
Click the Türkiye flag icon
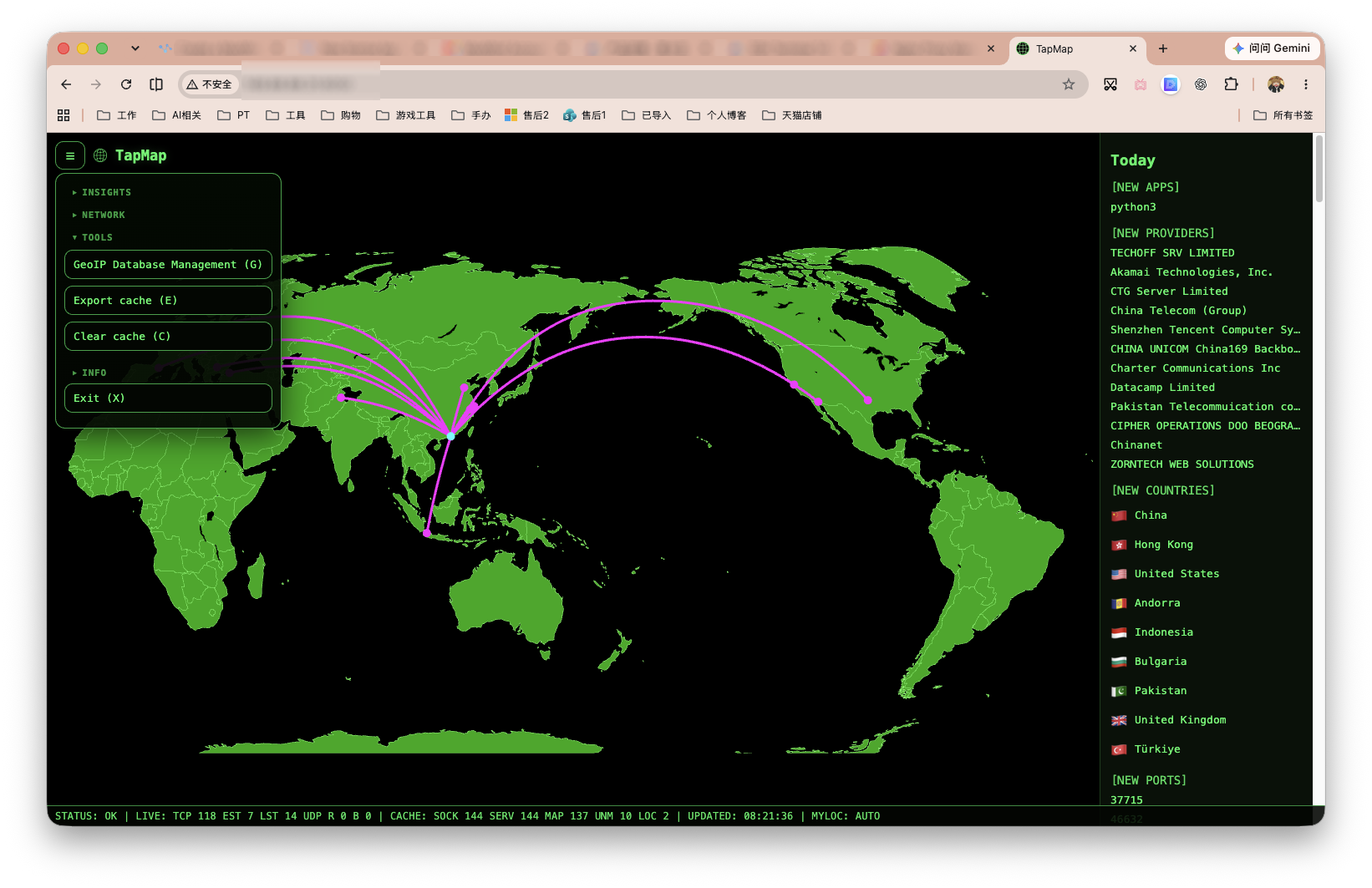1119,750
